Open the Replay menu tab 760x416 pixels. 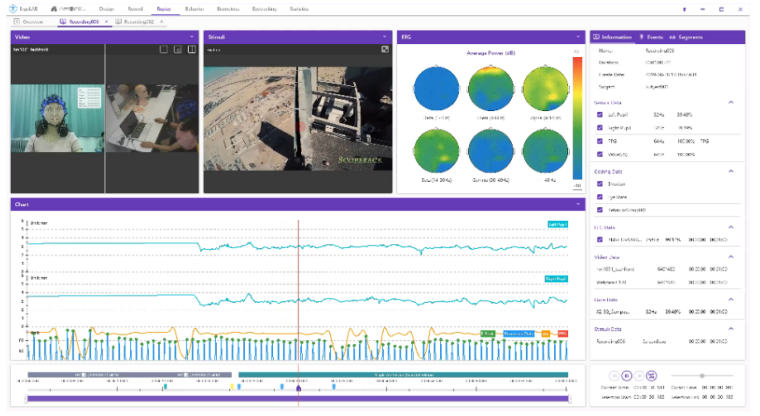coord(163,8)
